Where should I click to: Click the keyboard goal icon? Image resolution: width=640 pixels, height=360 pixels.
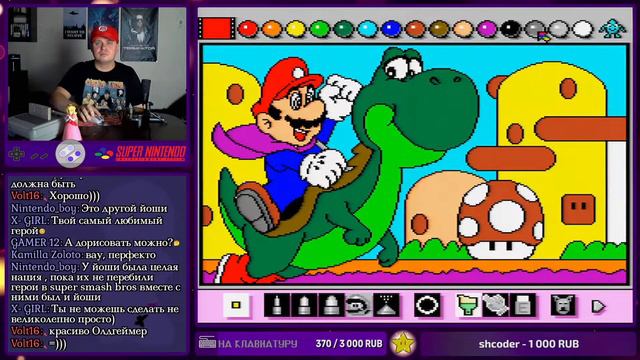207,343
